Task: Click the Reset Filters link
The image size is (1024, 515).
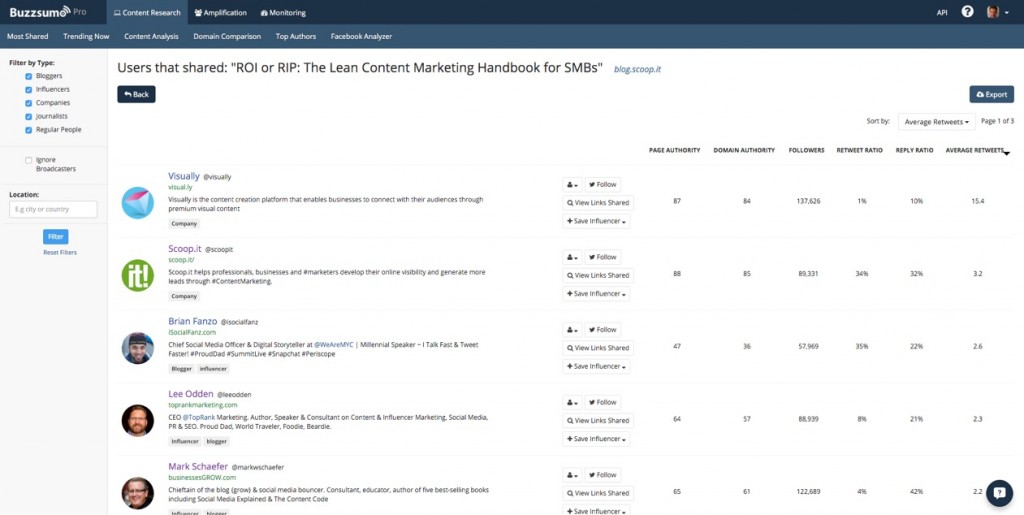Action: coord(60,253)
